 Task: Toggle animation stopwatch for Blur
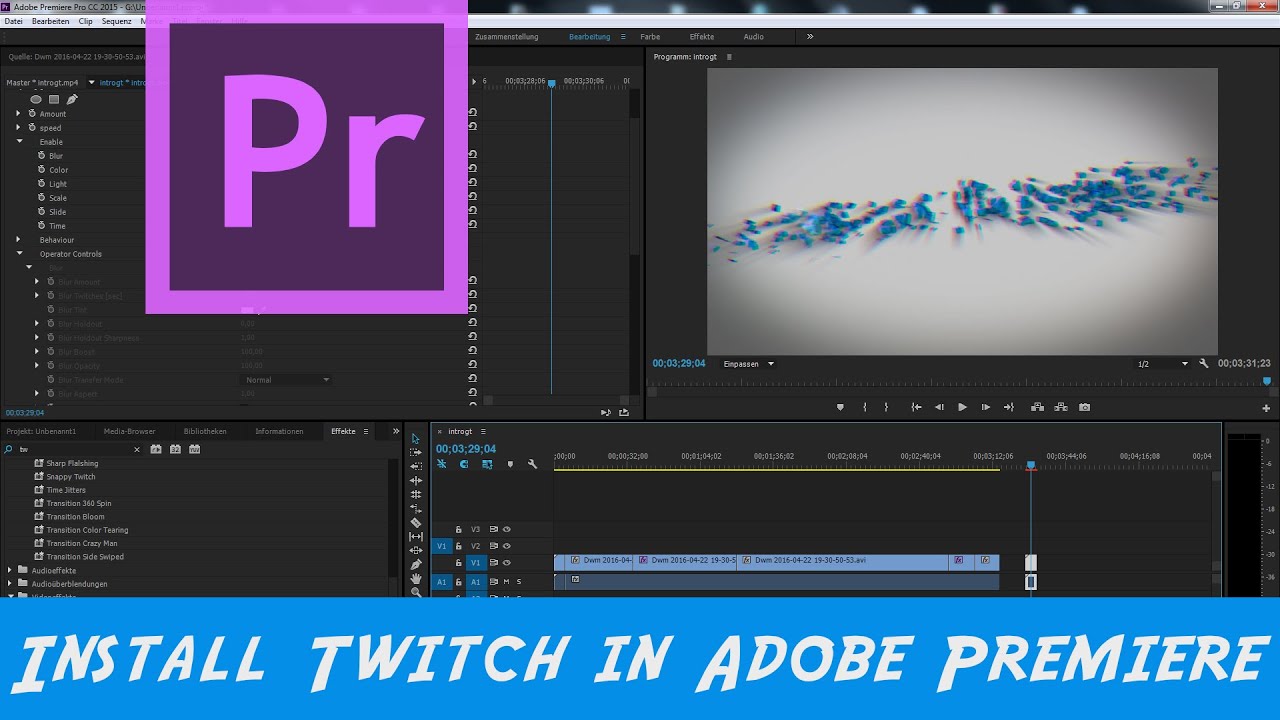42,155
